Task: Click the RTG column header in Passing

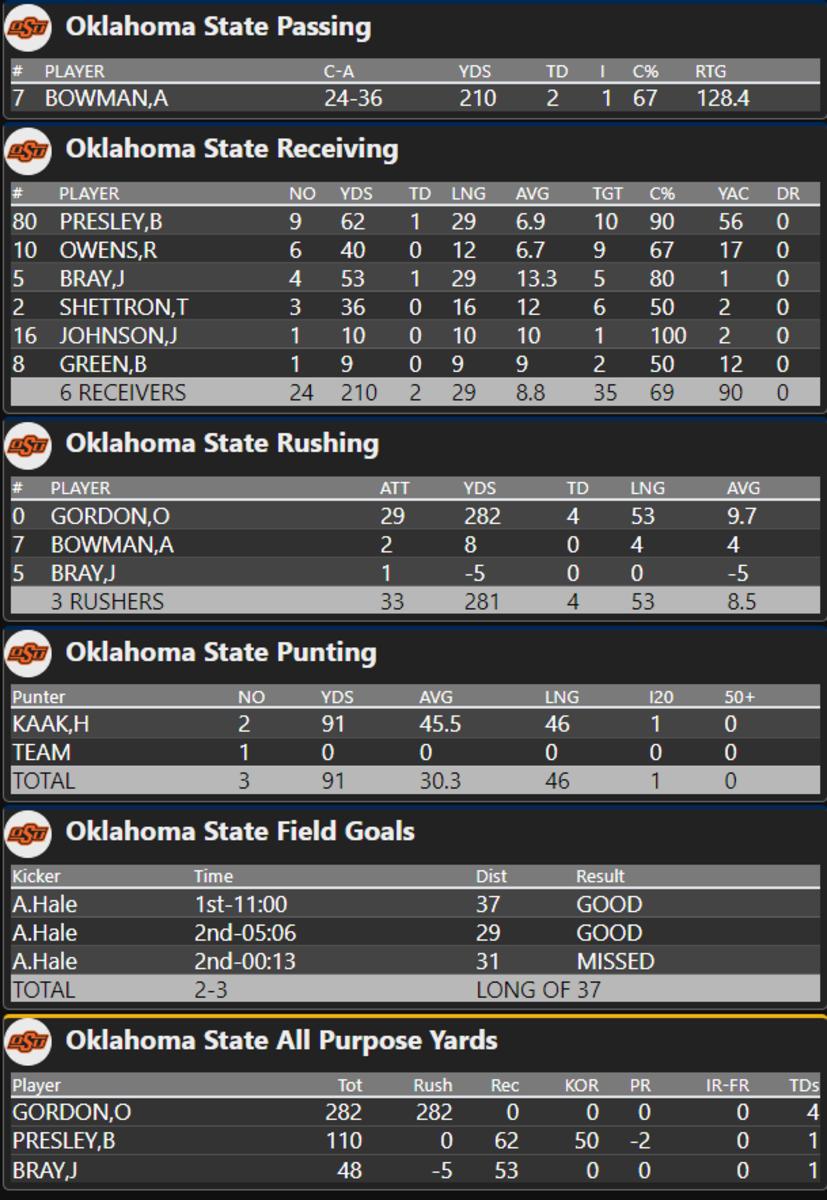Action: [710, 71]
